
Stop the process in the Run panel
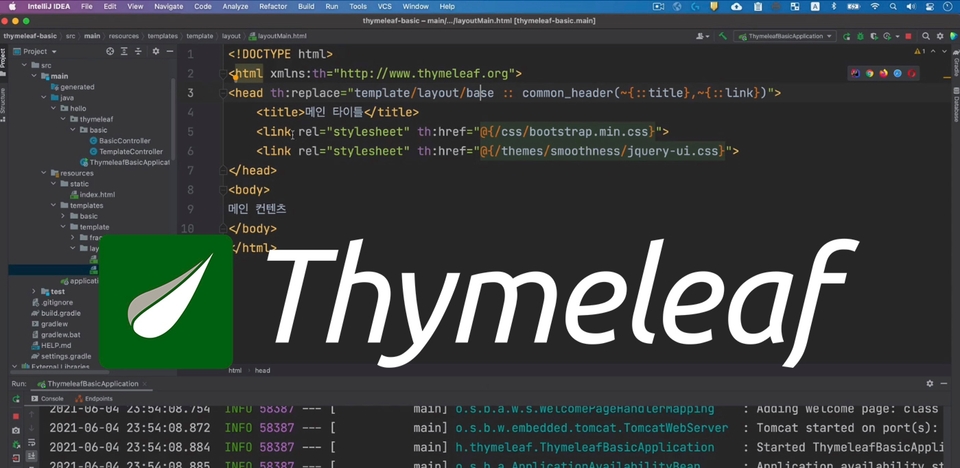[16, 417]
